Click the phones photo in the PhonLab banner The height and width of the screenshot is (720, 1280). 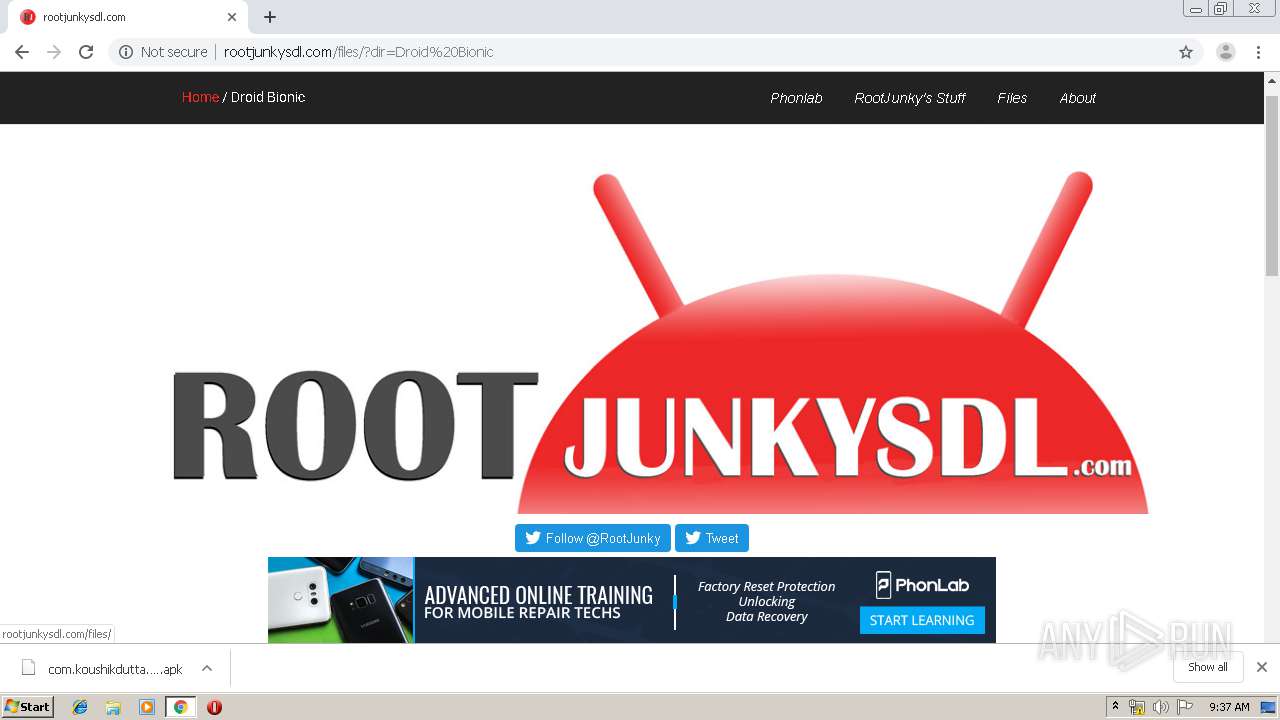click(341, 600)
